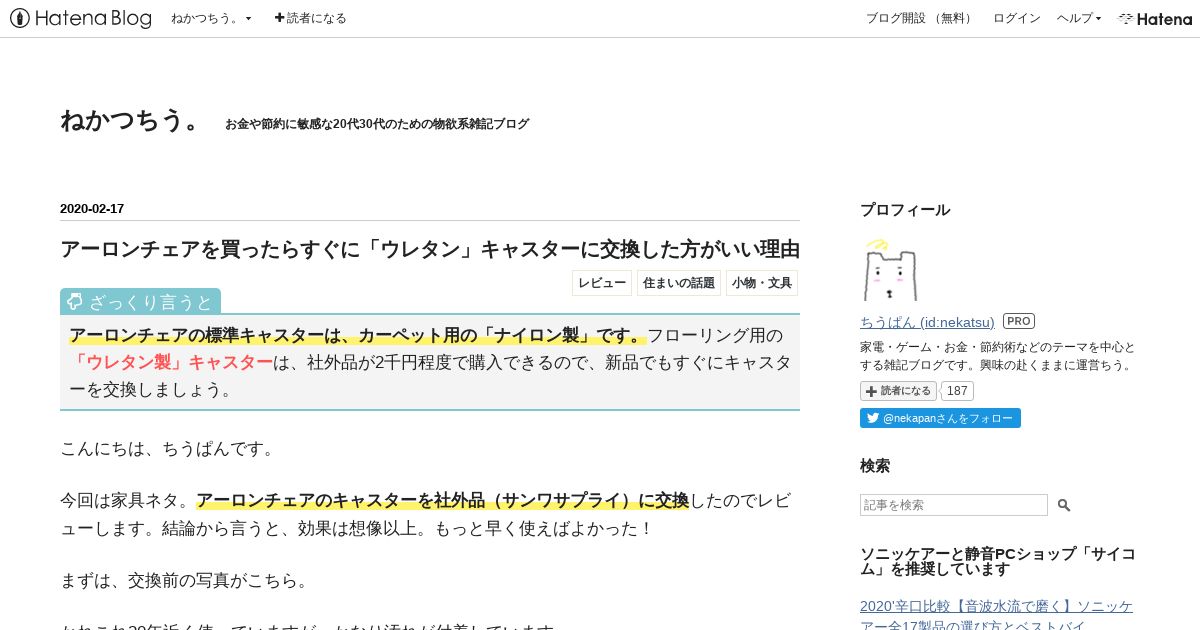Click the ログイン link
Image resolution: width=1200 pixels, height=630 pixels.
1016,18
